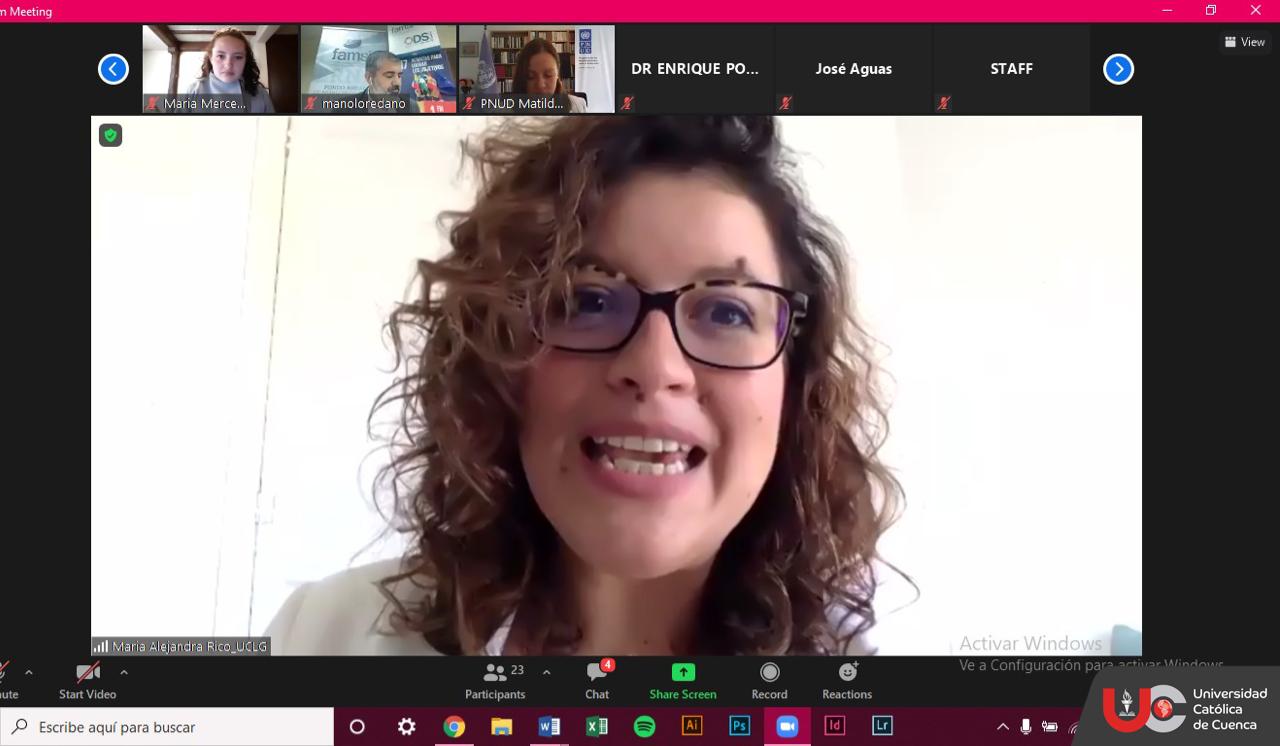This screenshot has height=746, width=1280.
Task: Select the José Aguas participant tile
Action: click(x=853, y=69)
